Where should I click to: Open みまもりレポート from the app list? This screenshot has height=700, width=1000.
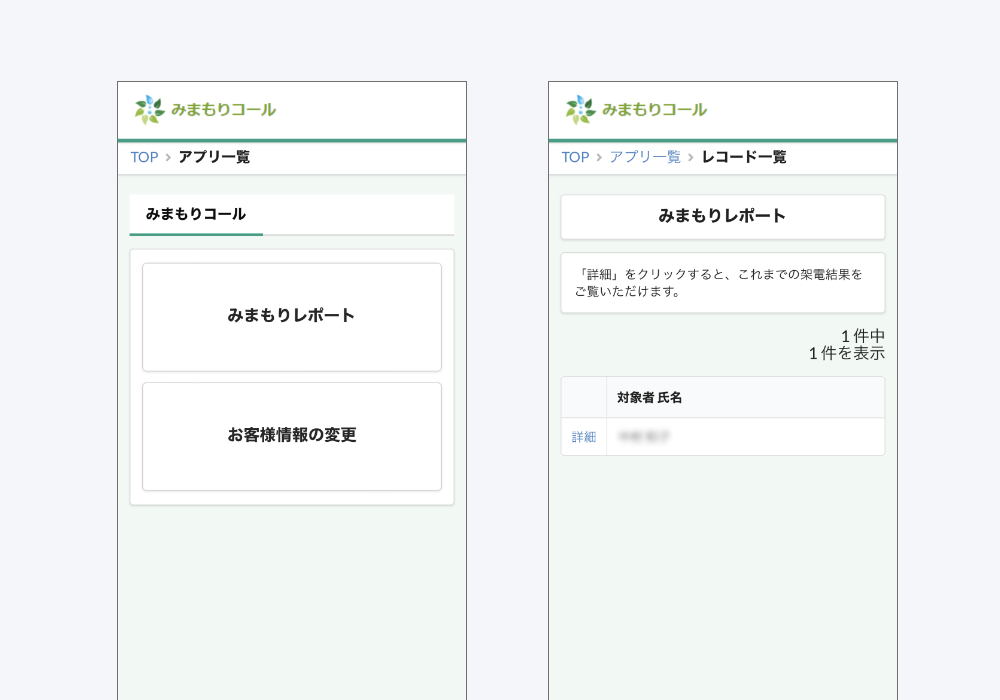click(x=291, y=316)
